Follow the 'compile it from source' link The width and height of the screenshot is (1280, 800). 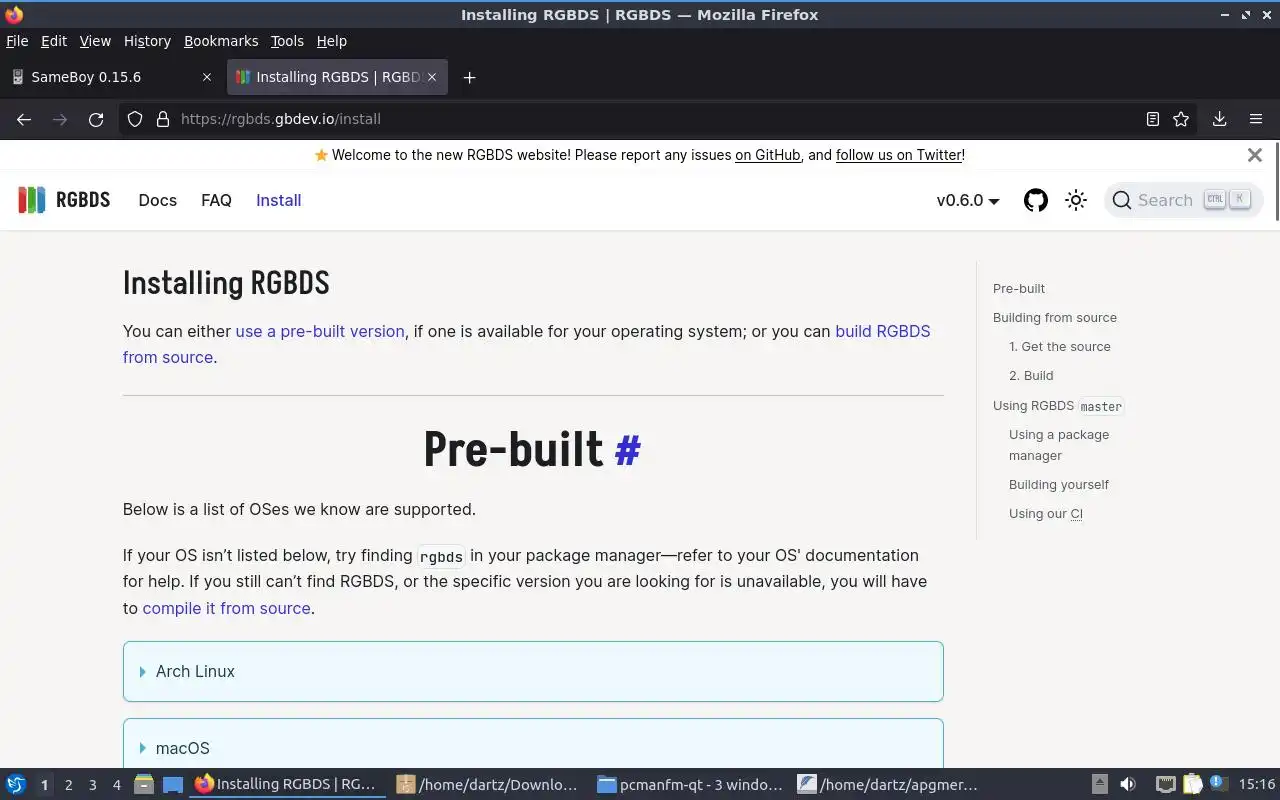pyautogui.click(x=226, y=608)
